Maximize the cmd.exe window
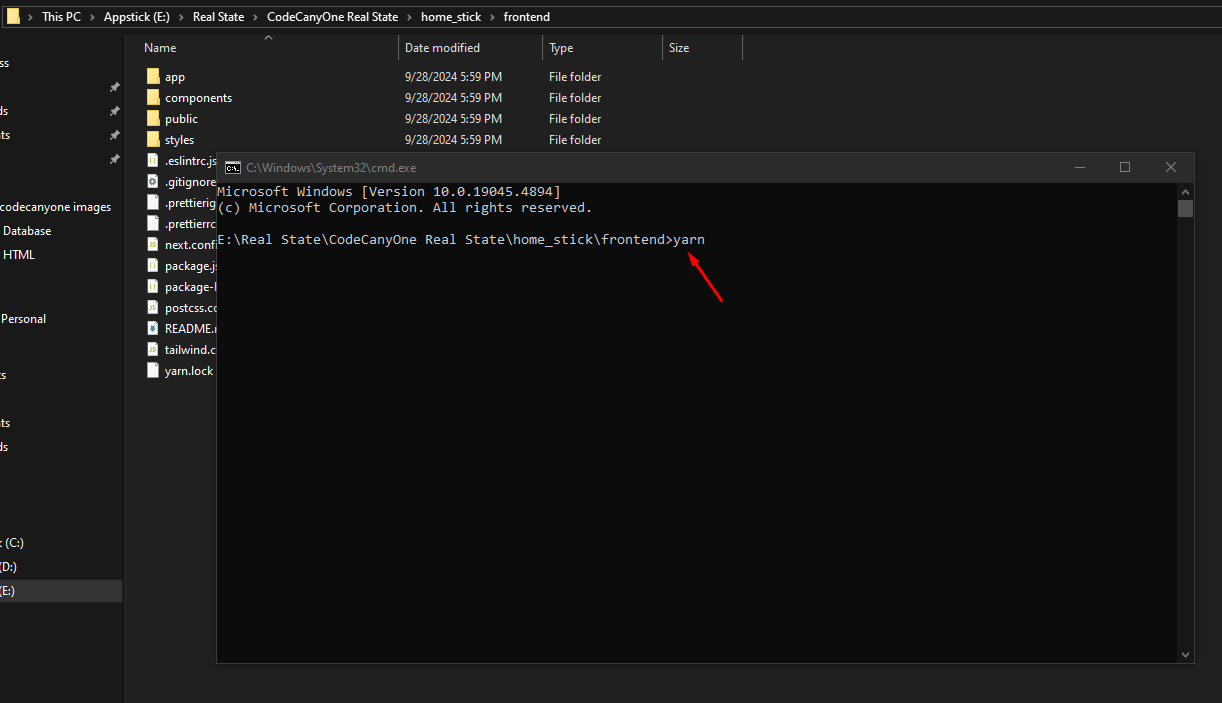The image size is (1222, 703). click(x=1125, y=168)
